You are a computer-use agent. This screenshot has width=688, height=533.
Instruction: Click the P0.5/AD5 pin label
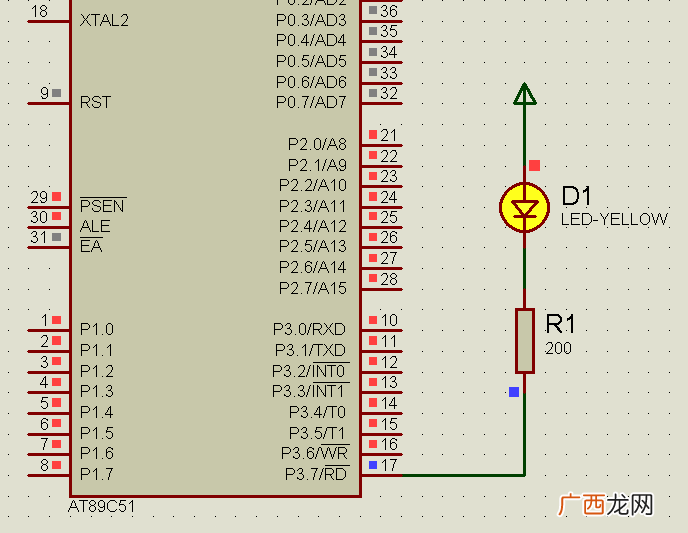point(311,61)
